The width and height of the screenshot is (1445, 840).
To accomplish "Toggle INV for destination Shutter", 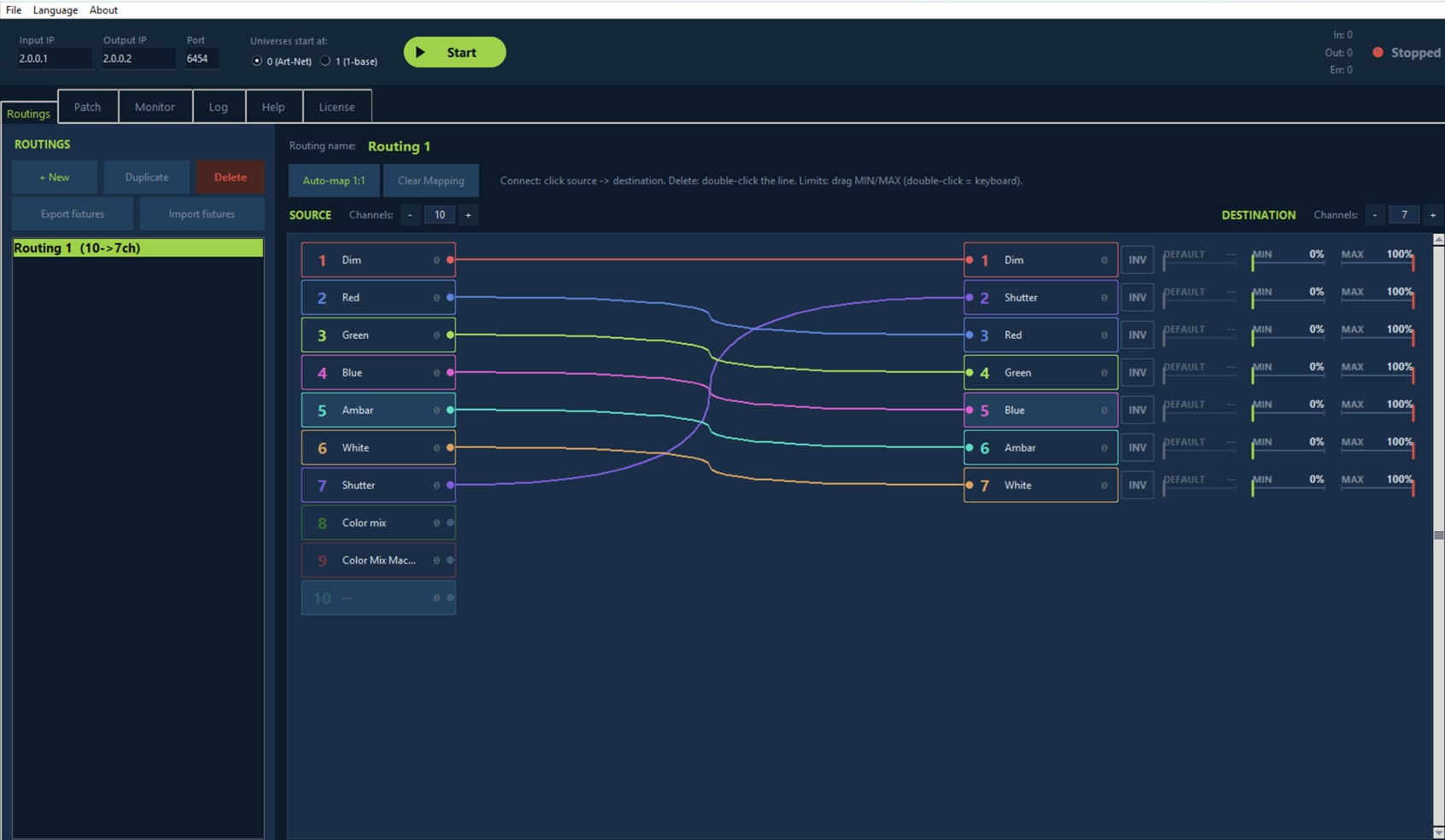I will (1138, 297).
